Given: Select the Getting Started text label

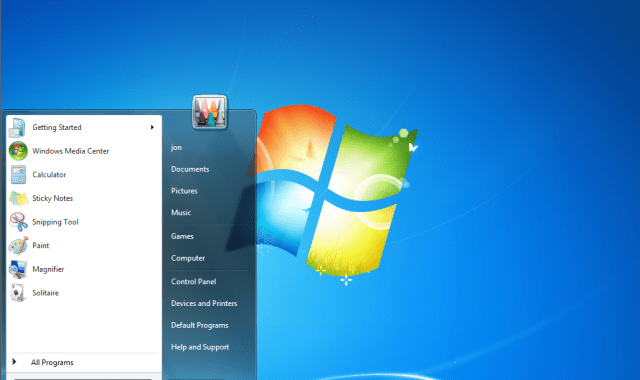Looking at the screenshot, I should [x=57, y=127].
